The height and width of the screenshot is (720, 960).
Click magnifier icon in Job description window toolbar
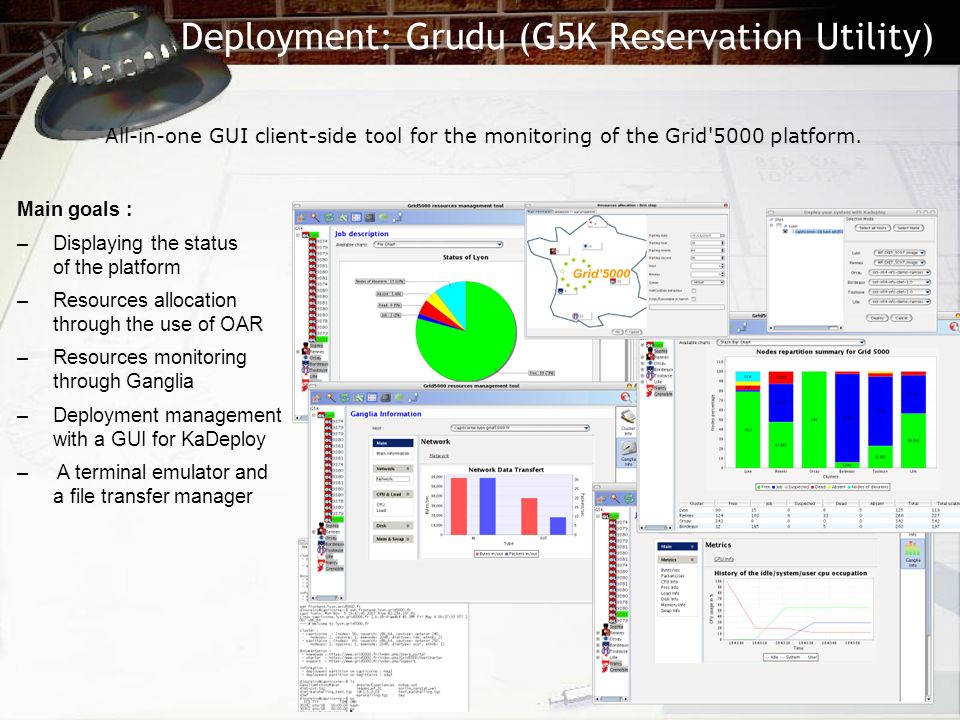tap(315, 217)
